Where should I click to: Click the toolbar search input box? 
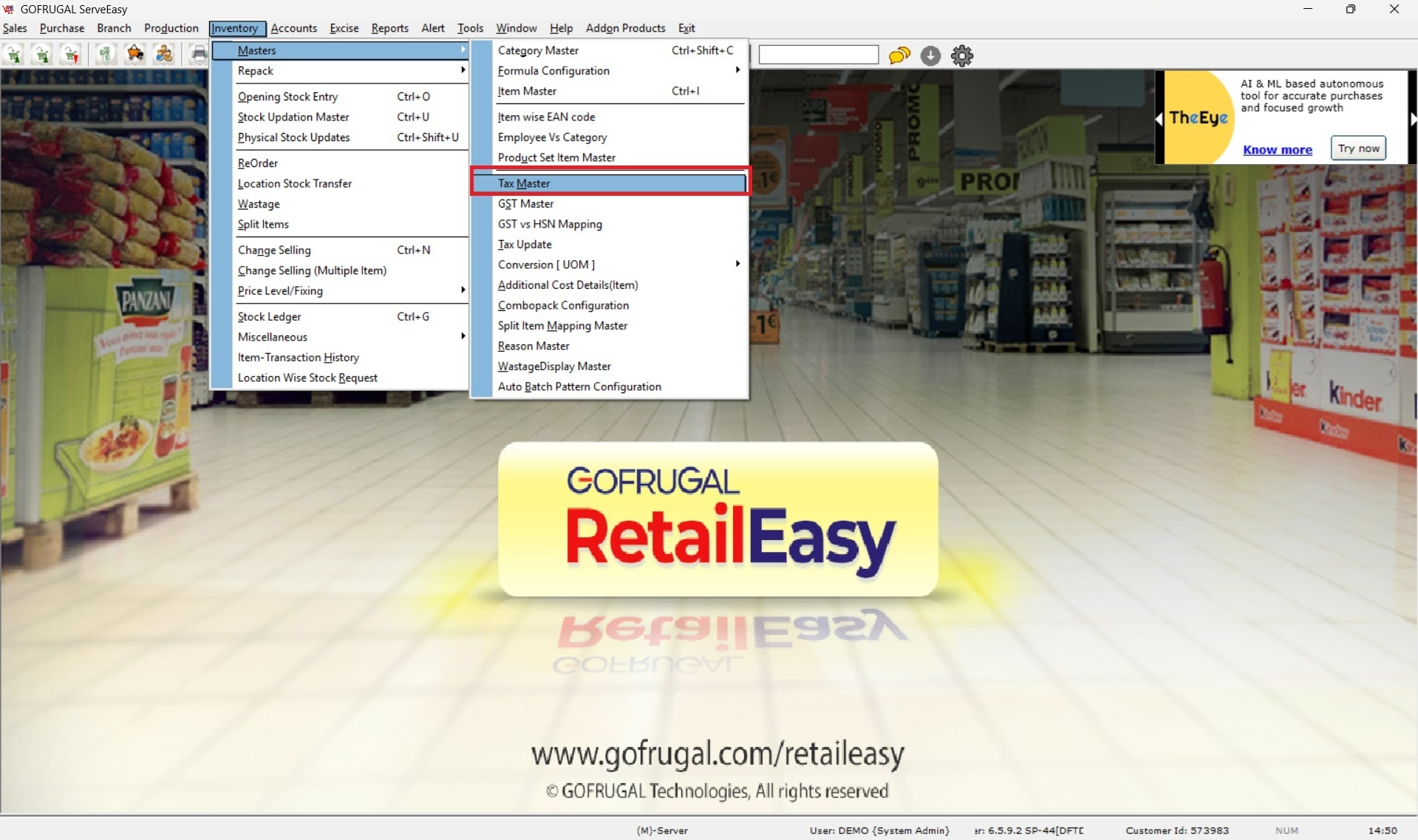coord(819,55)
